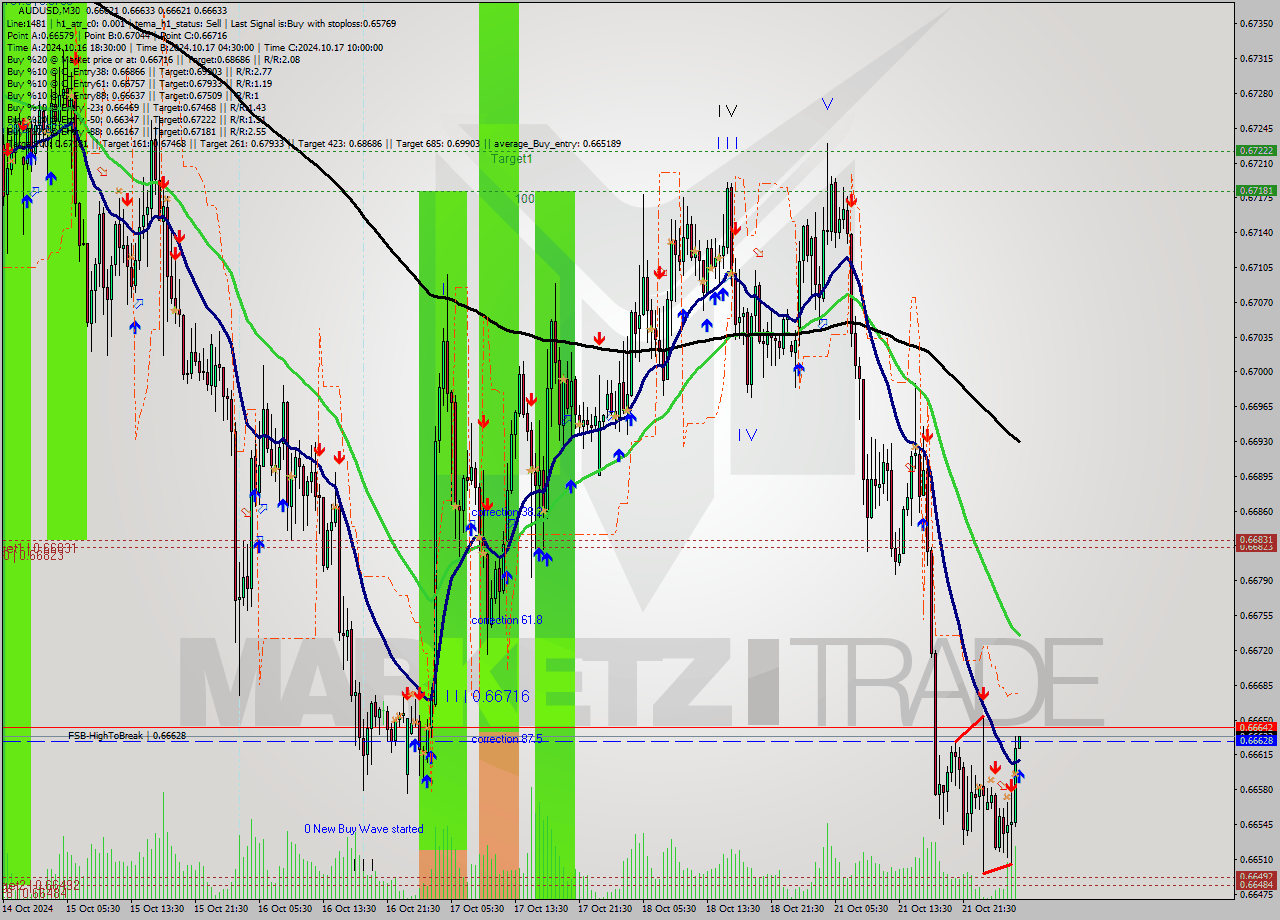Screen dimensions: 1280x920
Task: Click the red 0.66642 price tag
Action: pos(1256,727)
